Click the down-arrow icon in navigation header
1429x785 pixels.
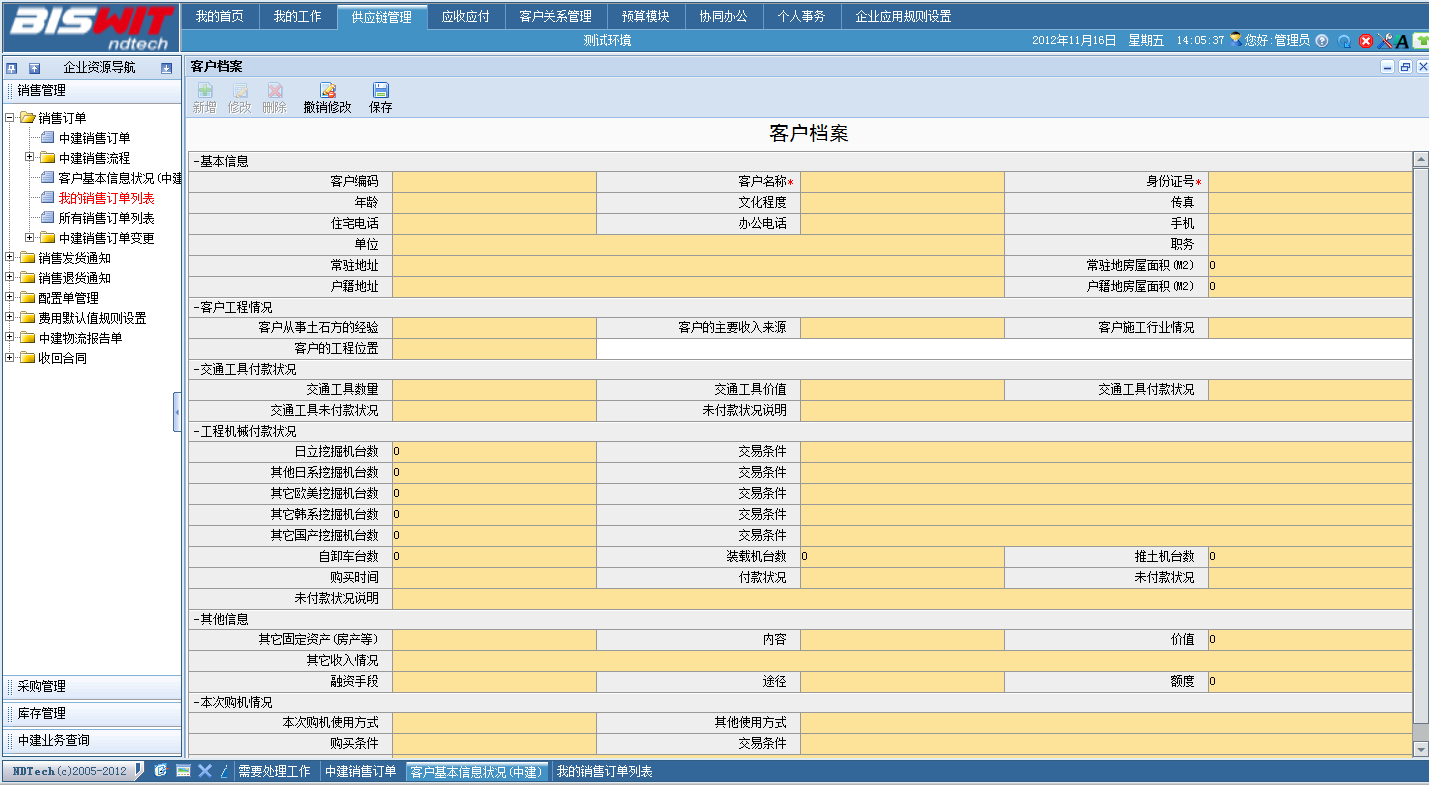click(166, 68)
